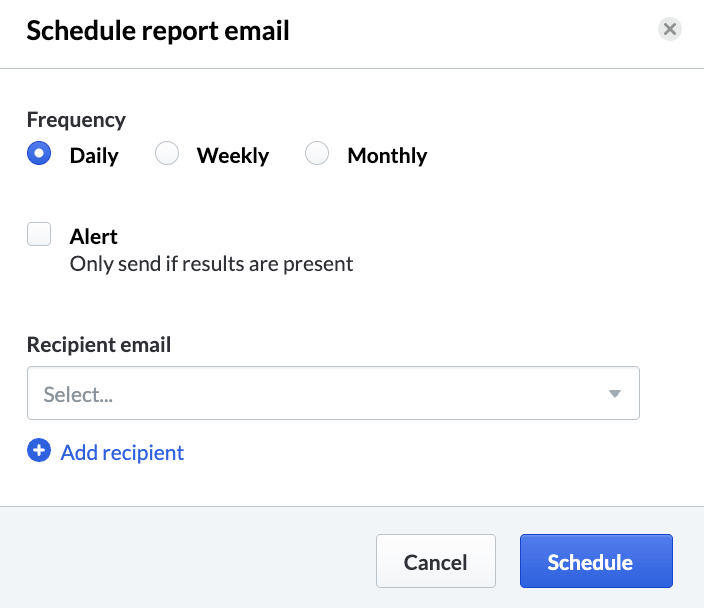Click the Recipient email field label
This screenshot has width=704, height=608.
coord(99,345)
